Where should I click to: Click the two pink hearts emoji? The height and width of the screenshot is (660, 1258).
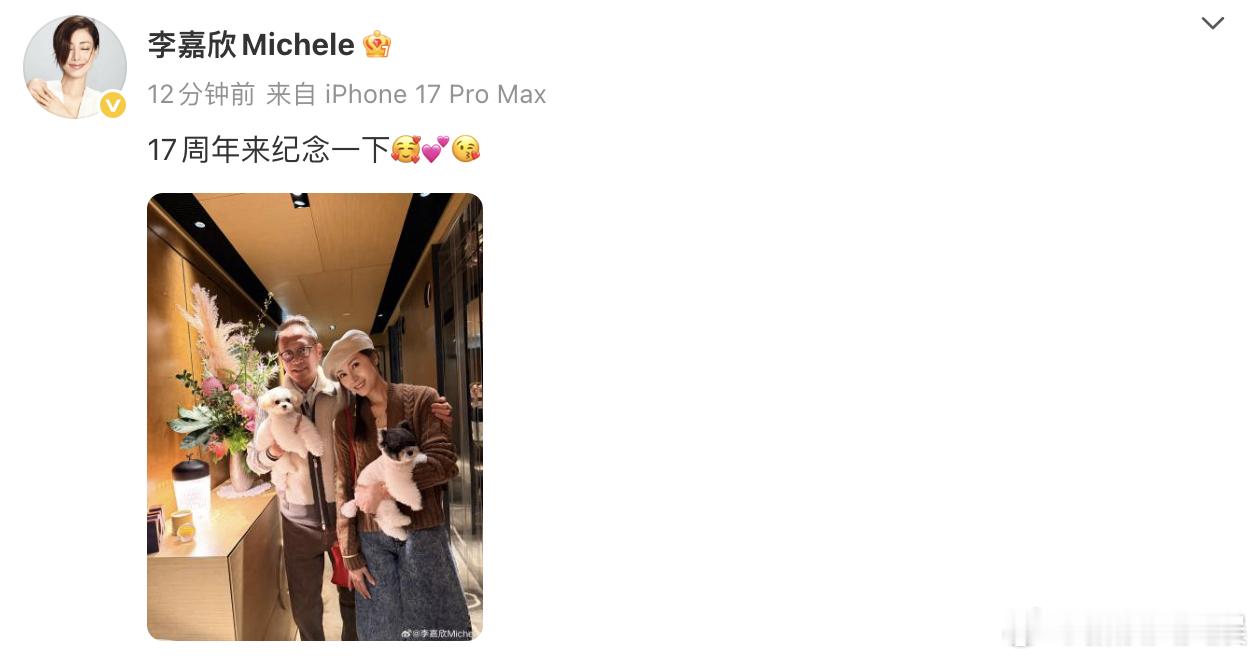pyautogui.click(x=435, y=150)
